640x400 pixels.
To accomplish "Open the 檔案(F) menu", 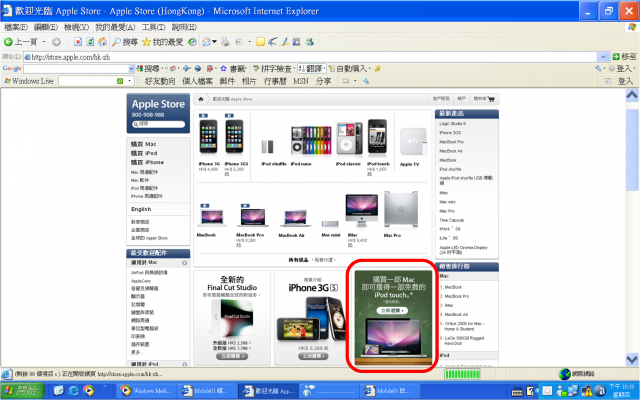I will [x=16, y=27].
